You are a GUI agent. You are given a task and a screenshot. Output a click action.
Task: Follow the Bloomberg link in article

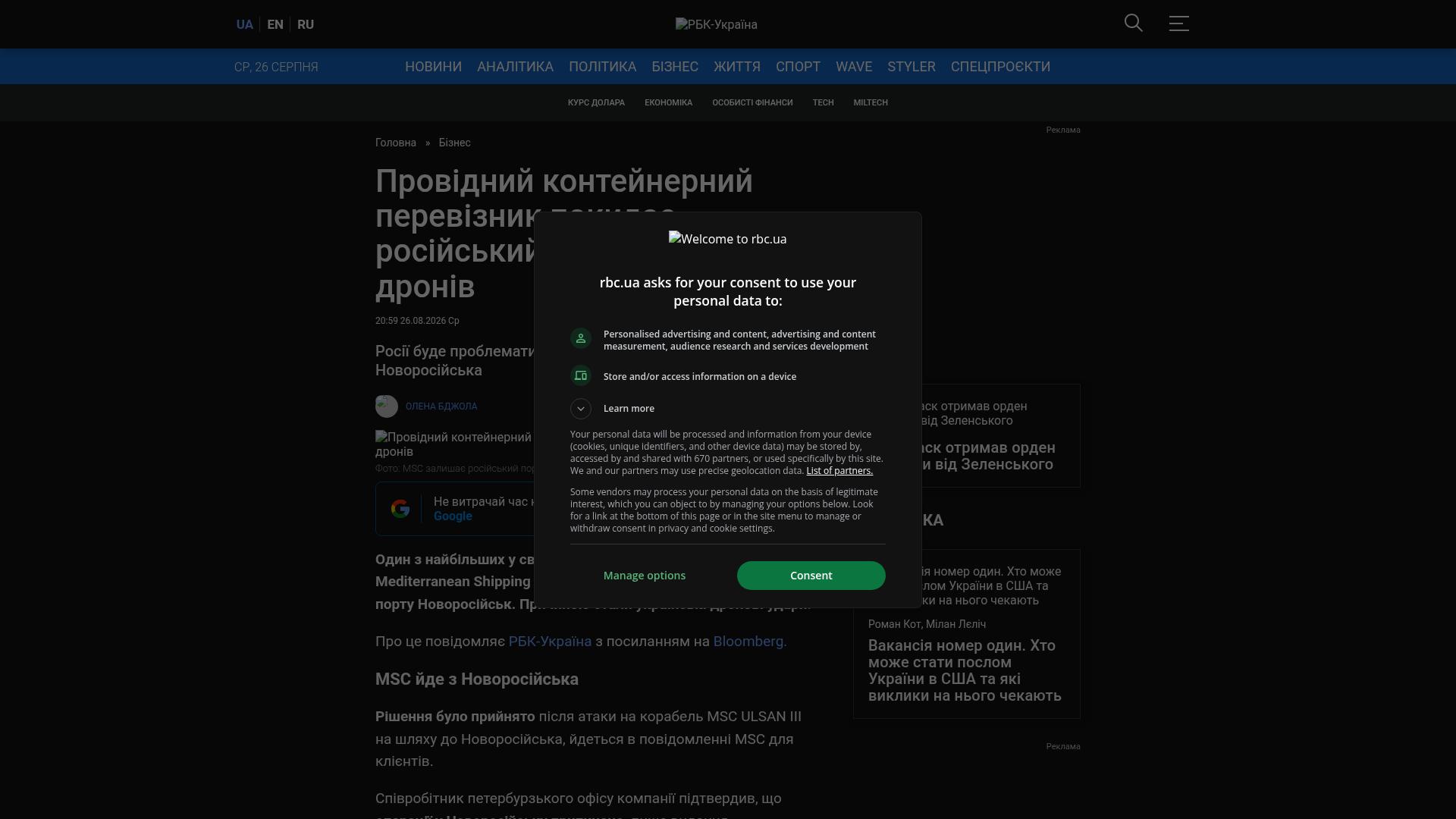[750, 642]
